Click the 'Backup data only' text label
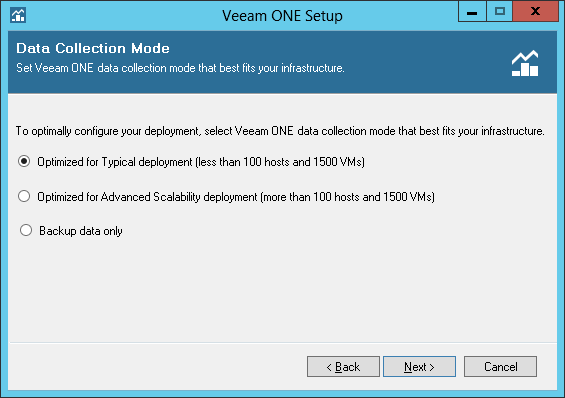Screen dimensions: 565x398 tap(81, 231)
